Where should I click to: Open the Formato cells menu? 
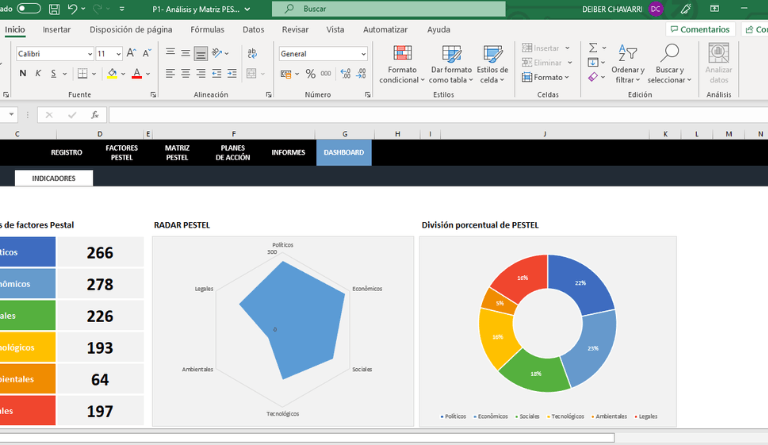546,77
